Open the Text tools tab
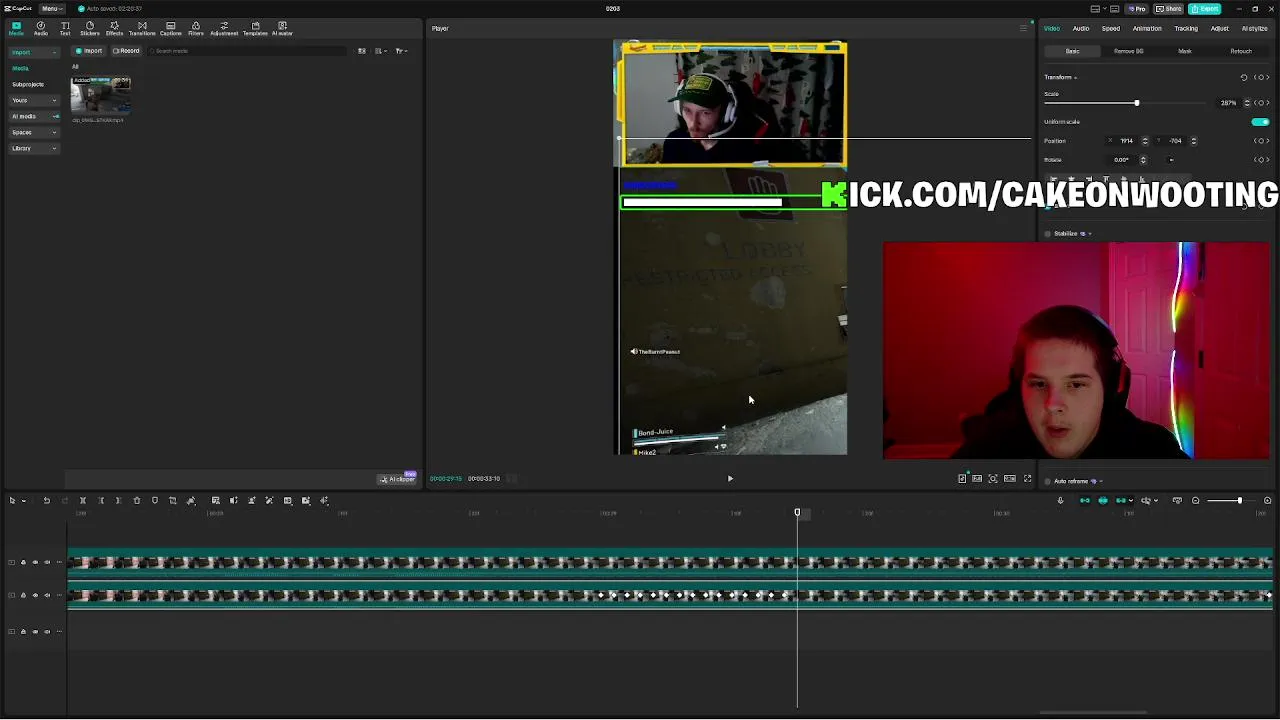1280x720 pixels. click(x=65, y=28)
